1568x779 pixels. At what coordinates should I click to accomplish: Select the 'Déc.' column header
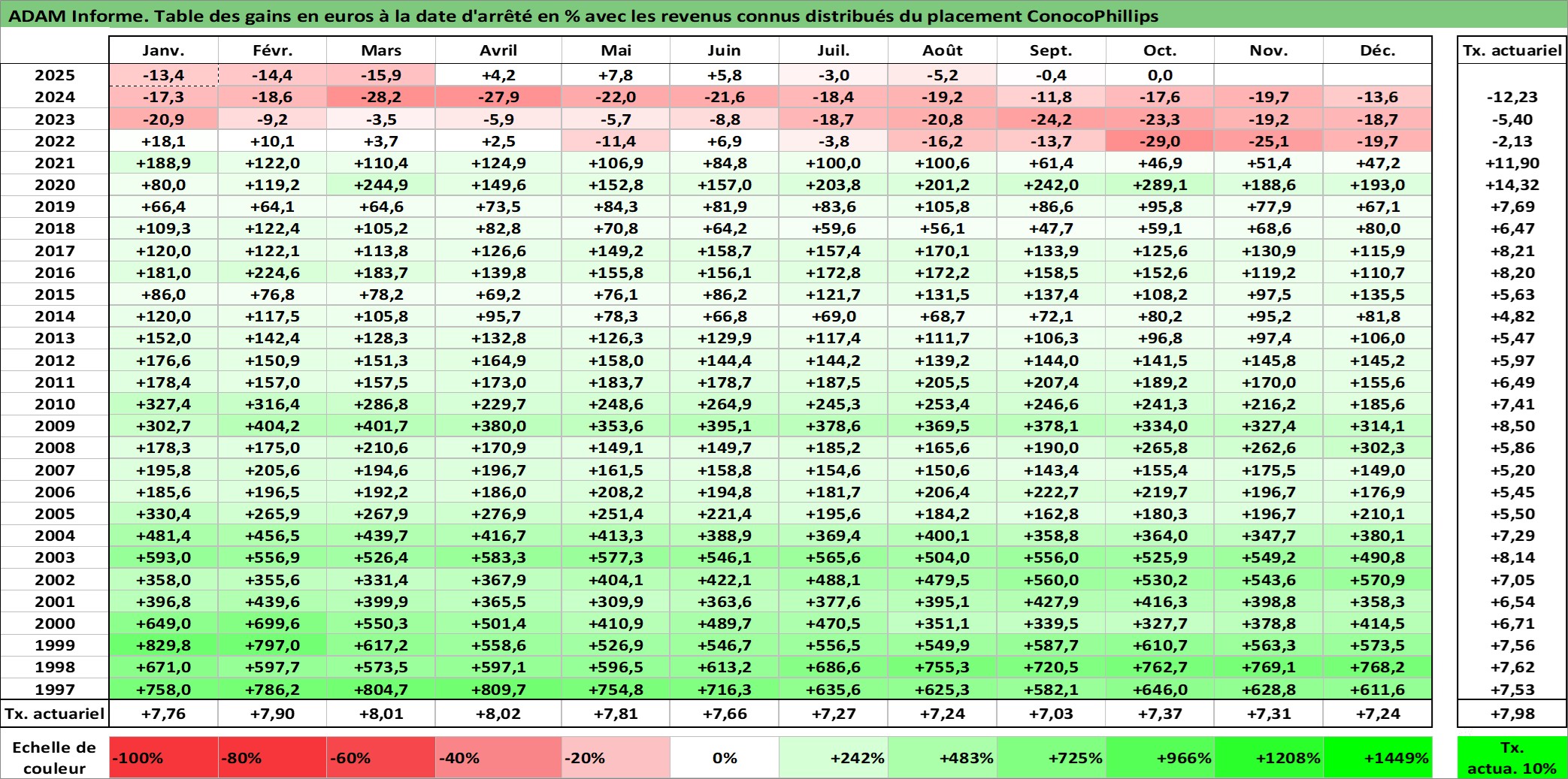[x=1378, y=50]
